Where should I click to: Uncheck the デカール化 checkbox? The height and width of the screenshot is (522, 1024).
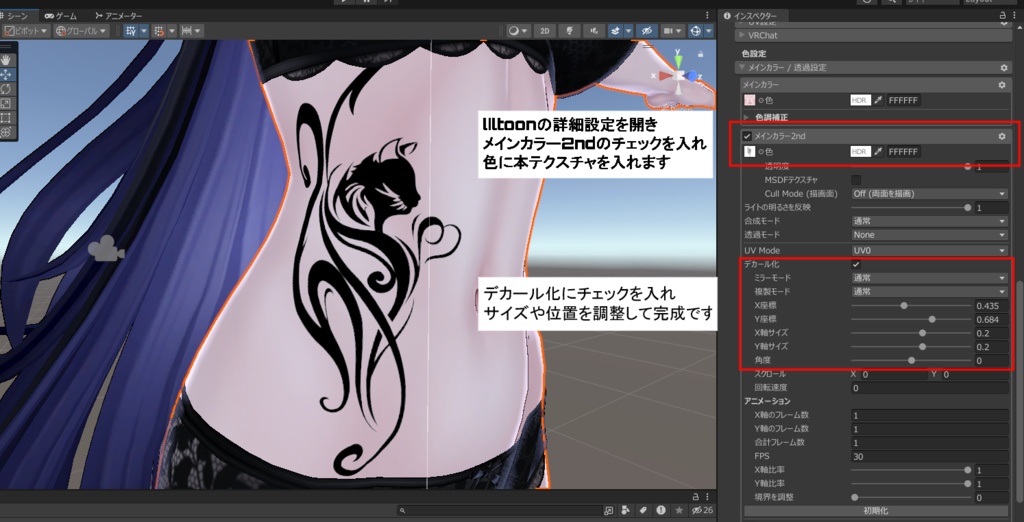856,265
